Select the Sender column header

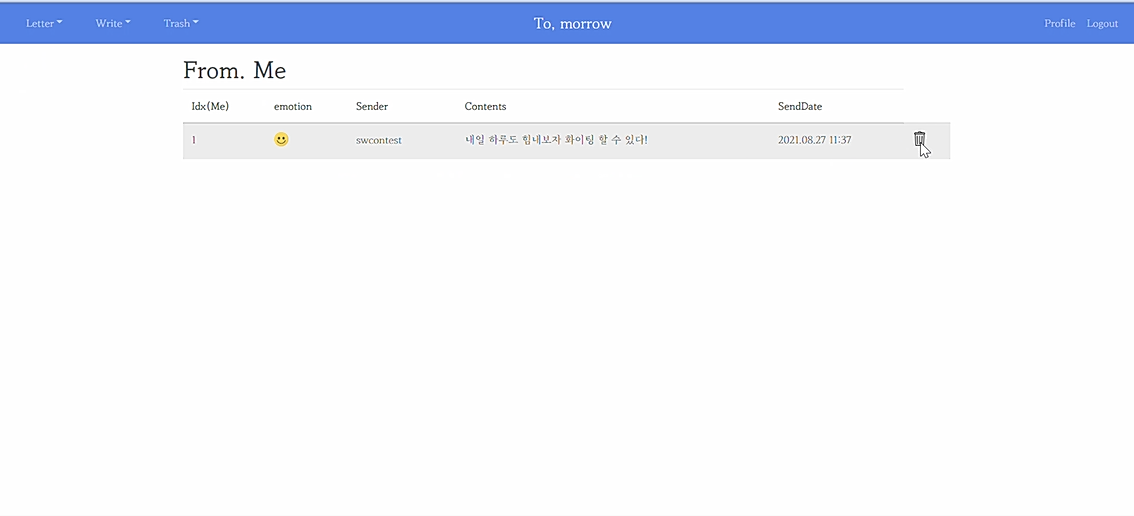point(372,106)
